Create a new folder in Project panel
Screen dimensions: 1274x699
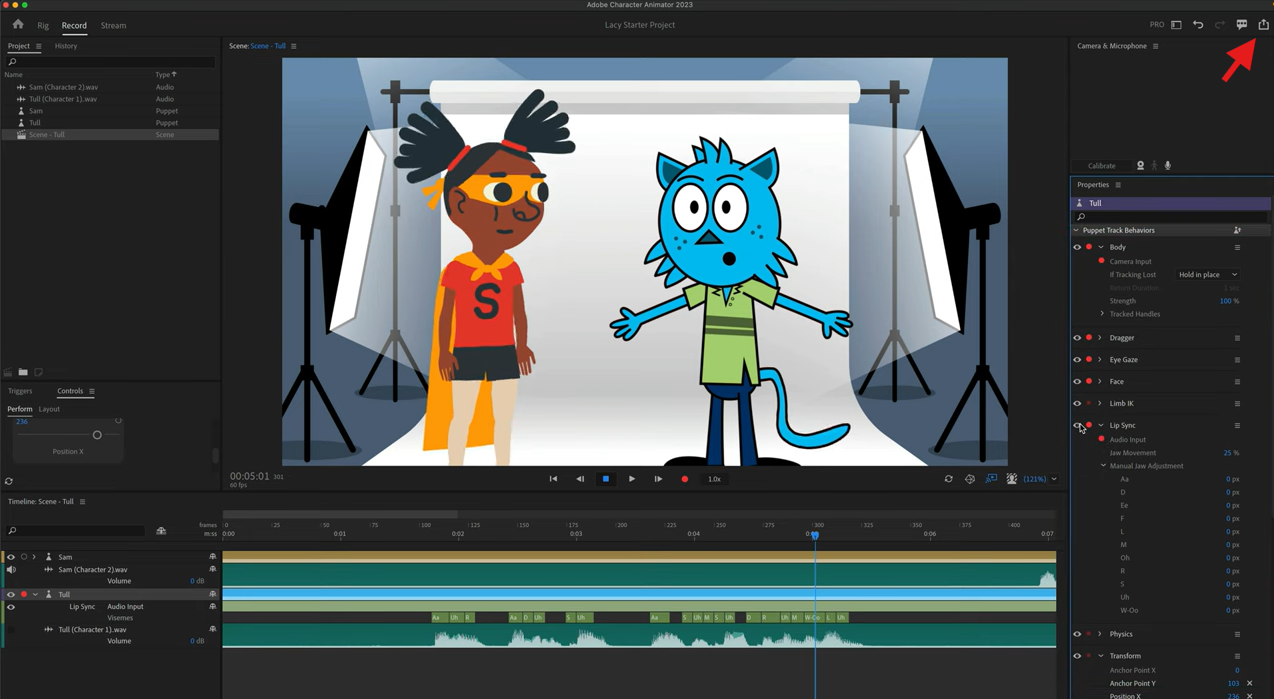(x=23, y=372)
